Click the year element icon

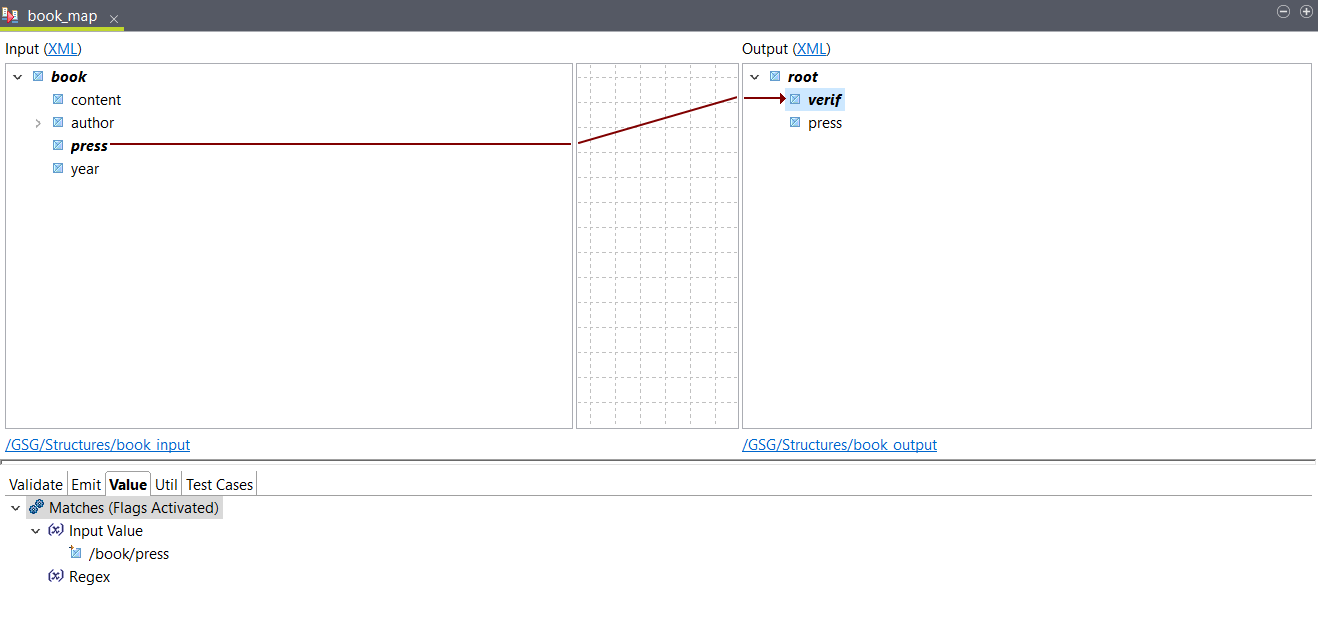58,168
